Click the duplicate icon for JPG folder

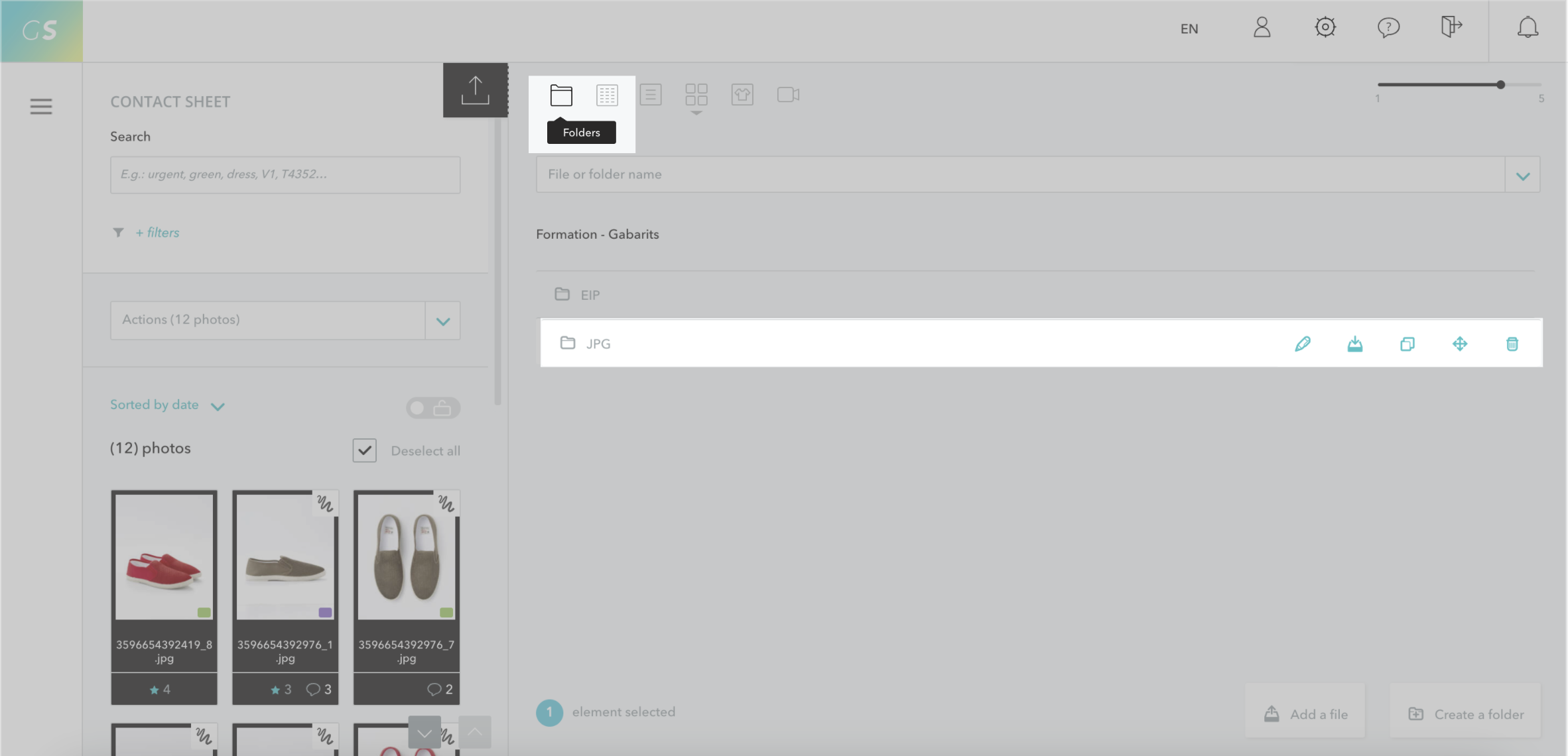[x=1407, y=344]
